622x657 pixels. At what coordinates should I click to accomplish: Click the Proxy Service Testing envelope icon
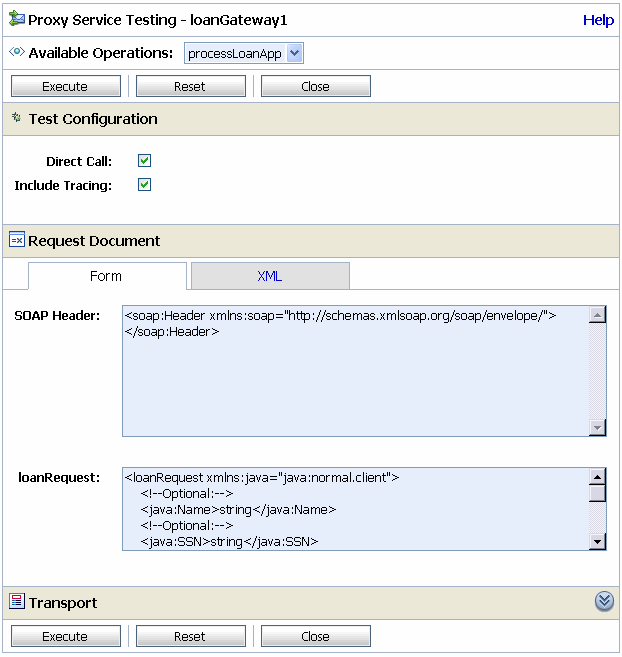tap(17, 19)
